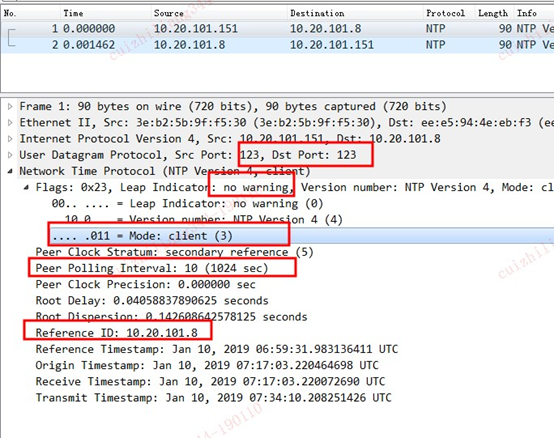Select packet 1 from 10.20.101.151
554x438 pixels.
277,29
